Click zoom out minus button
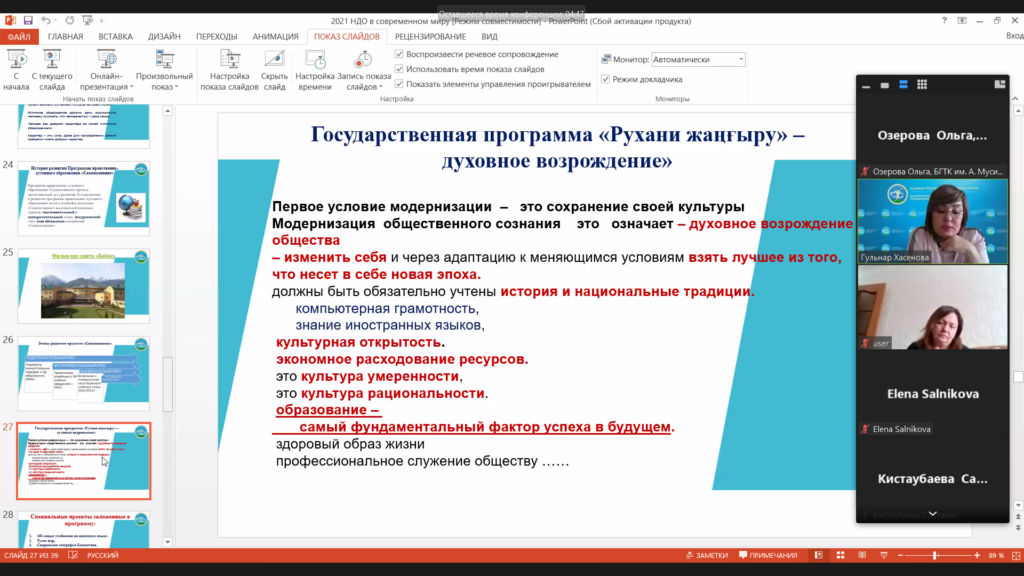The width and height of the screenshot is (1024, 576). pyautogui.click(x=901, y=555)
